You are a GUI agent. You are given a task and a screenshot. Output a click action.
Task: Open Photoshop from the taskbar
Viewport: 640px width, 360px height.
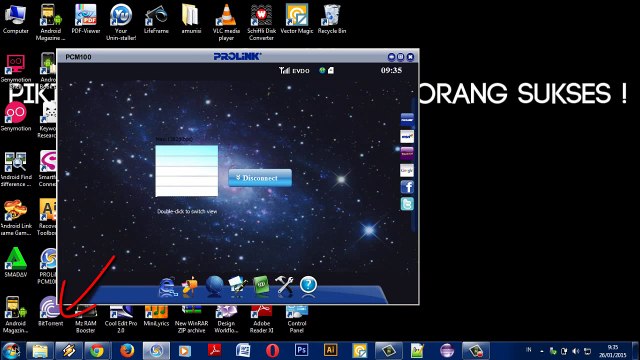[302, 350]
